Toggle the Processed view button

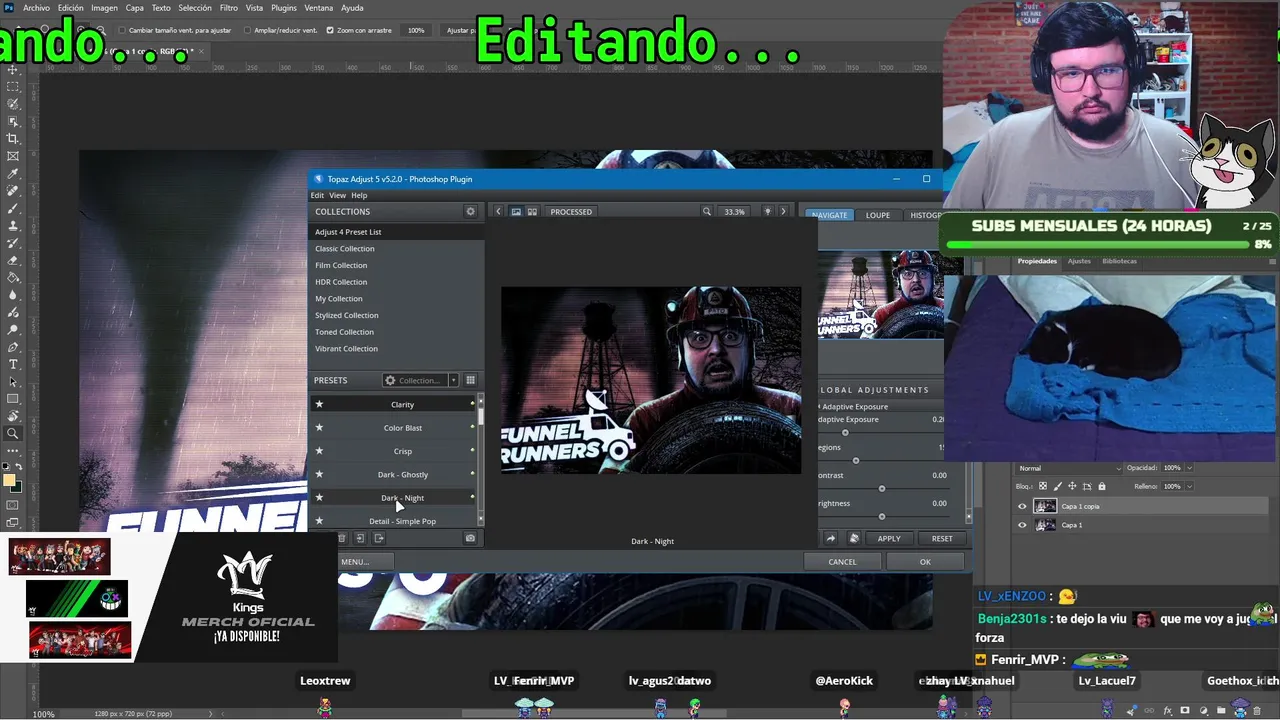coord(571,212)
